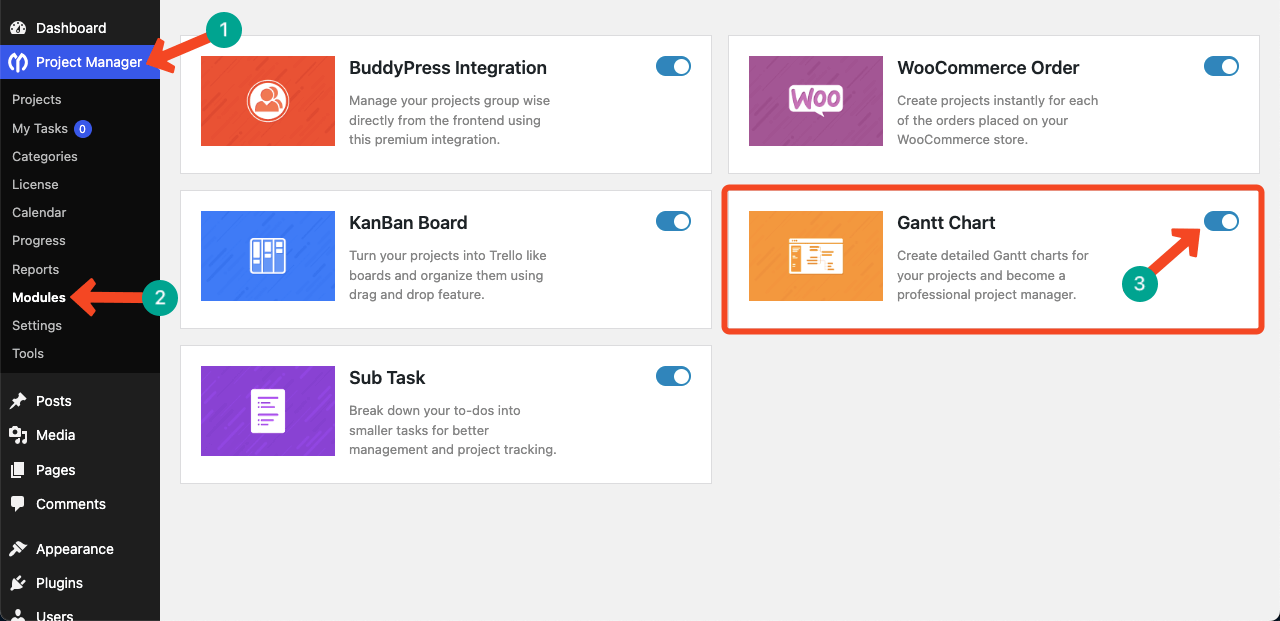Toggle the BuddyPress Integration module switch
Viewport: 1280px width, 621px height.
(673, 66)
